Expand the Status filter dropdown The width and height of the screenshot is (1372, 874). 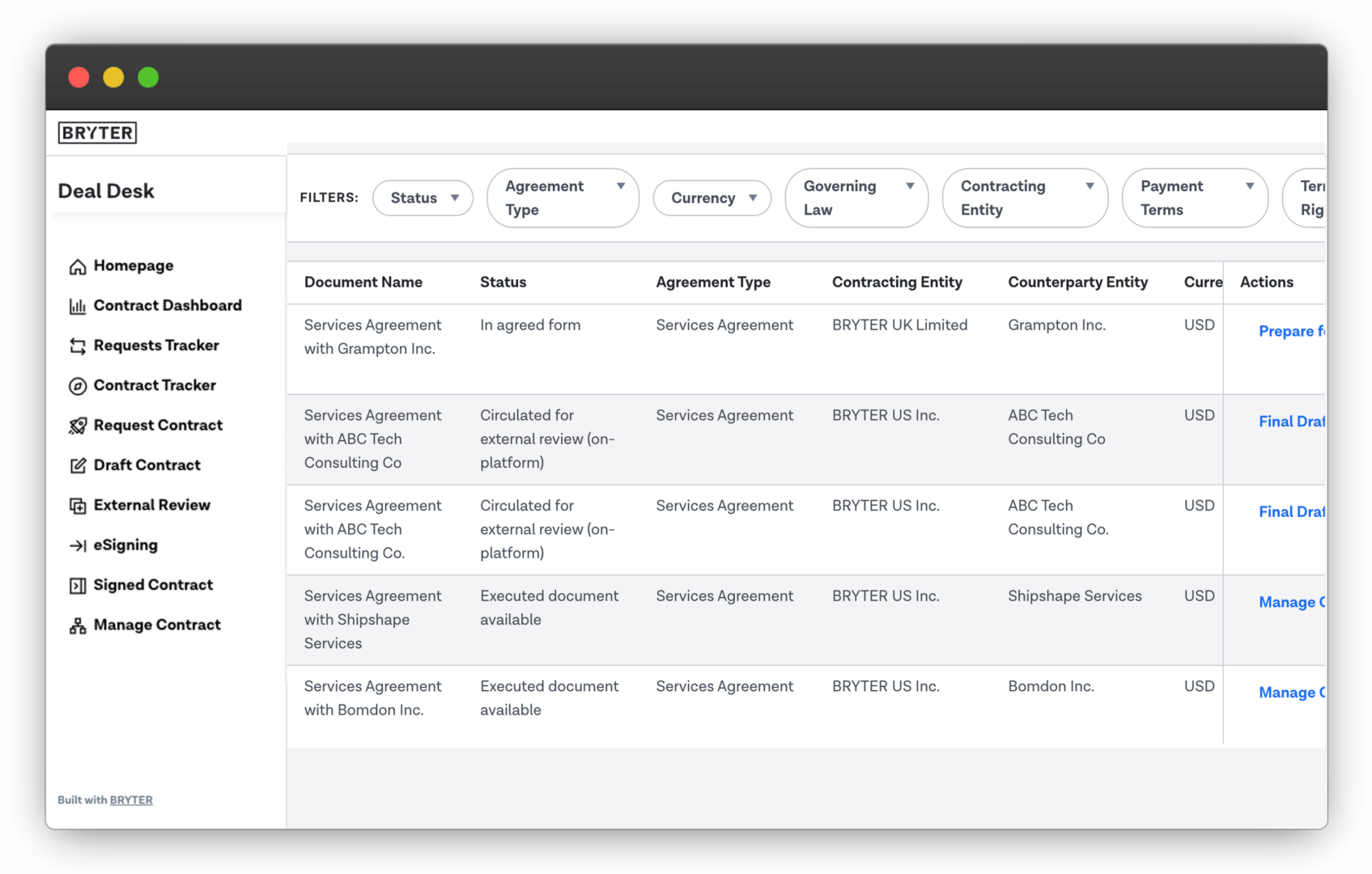click(423, 197)
